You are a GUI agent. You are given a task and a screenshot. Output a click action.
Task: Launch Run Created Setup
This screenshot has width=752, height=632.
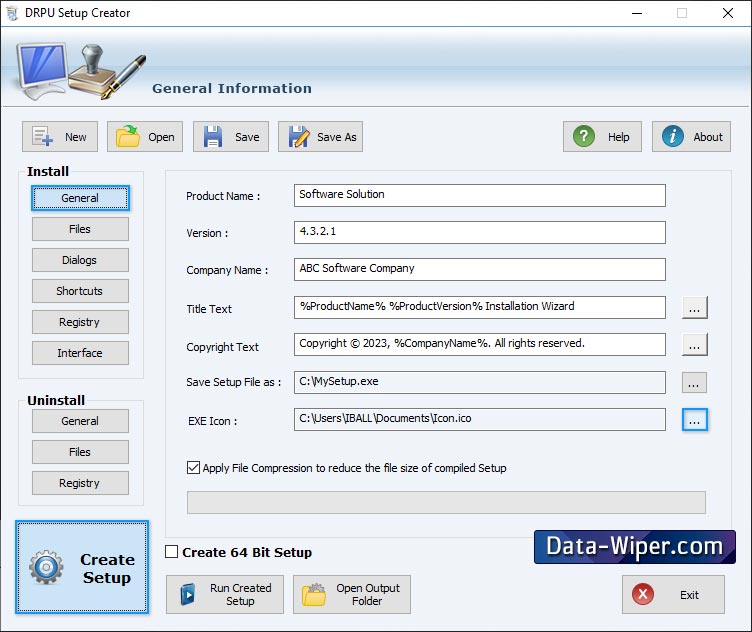coord(225,594)
